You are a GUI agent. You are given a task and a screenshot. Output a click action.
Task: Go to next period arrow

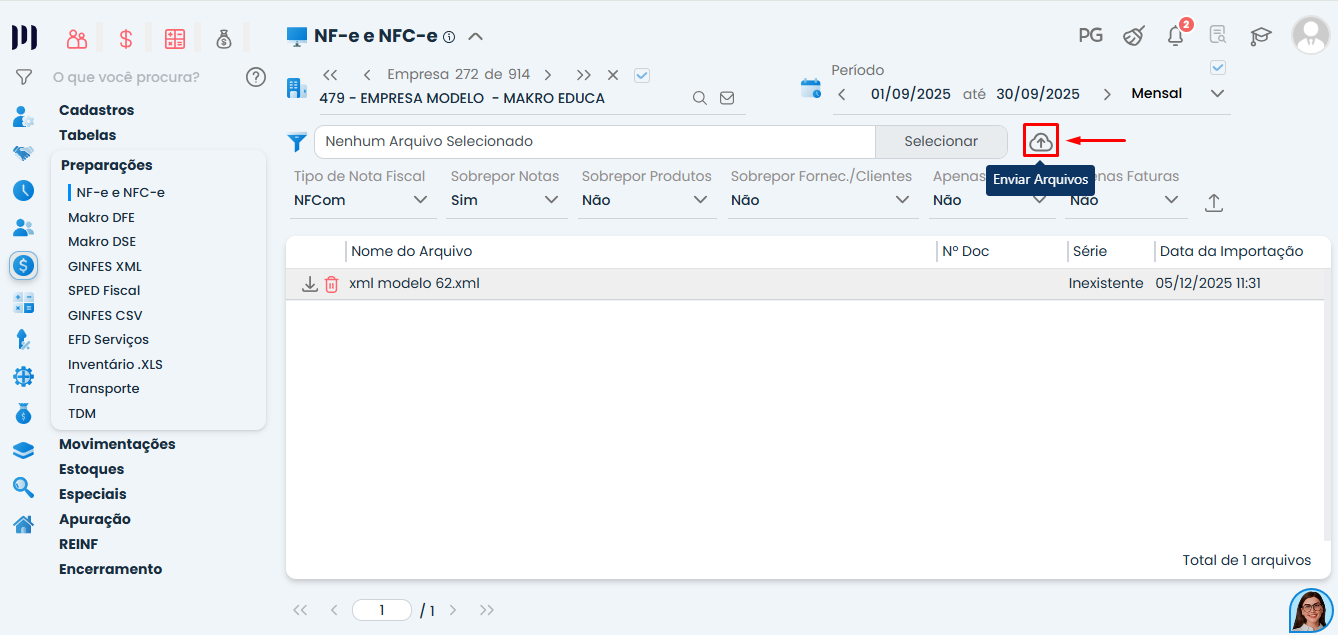click(x=1107, y=94)
